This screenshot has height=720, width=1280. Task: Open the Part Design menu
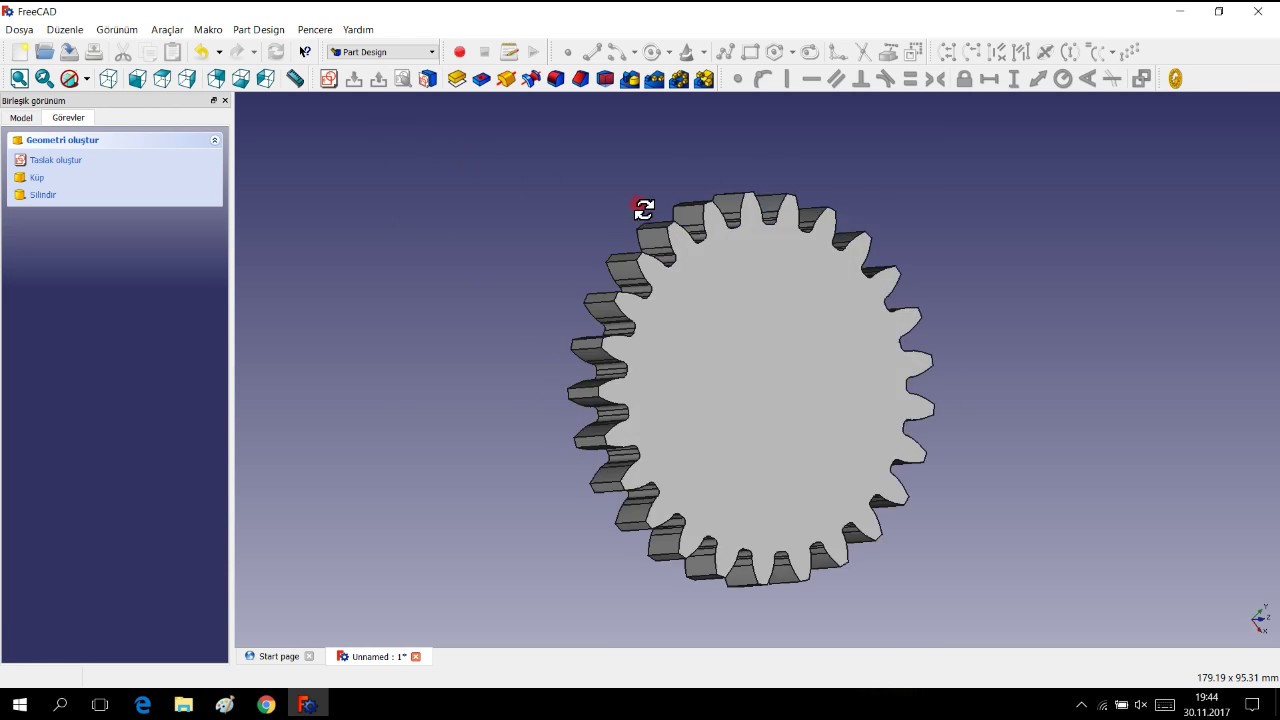pos(259,30)
